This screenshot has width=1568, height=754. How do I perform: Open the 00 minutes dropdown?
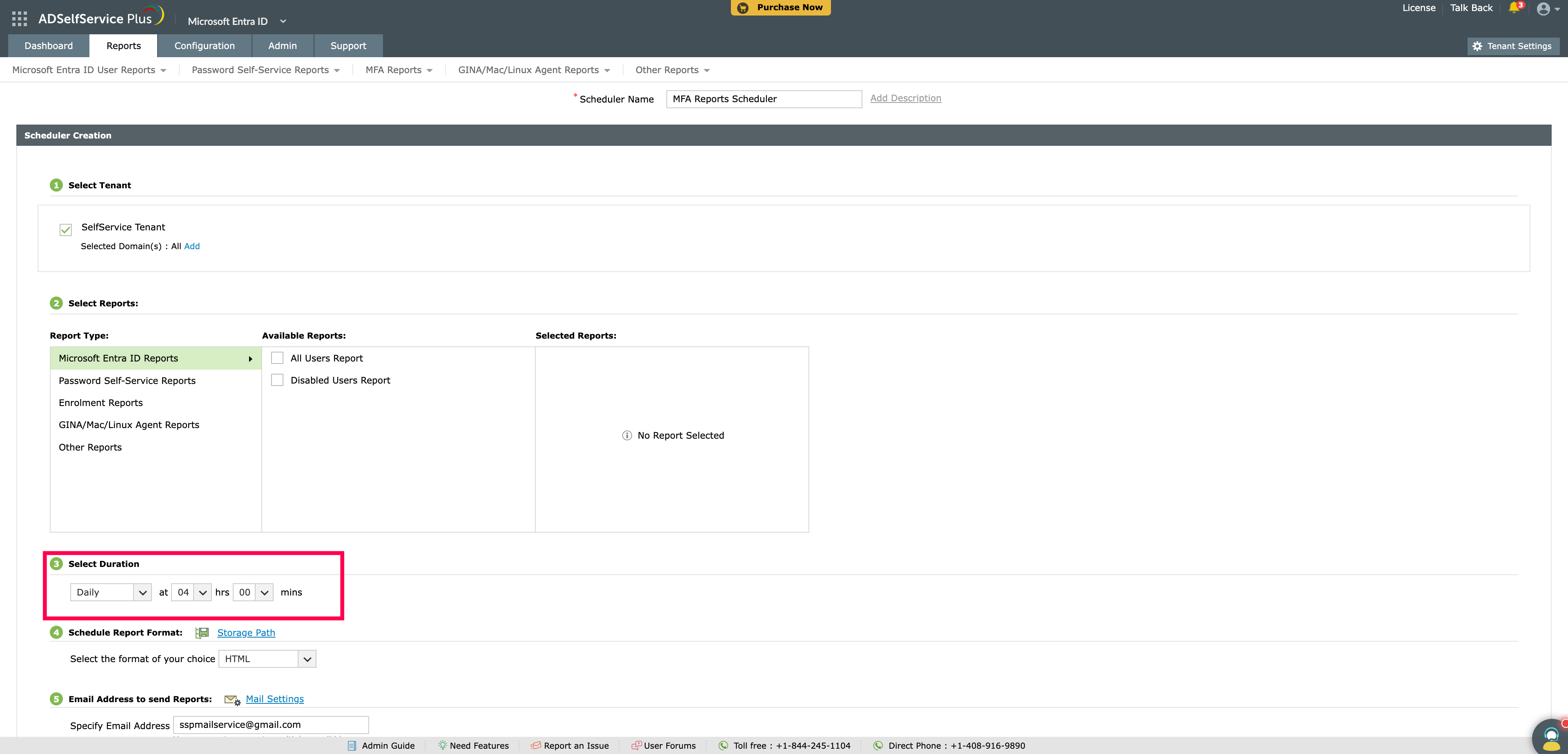(x=253, y=593)
